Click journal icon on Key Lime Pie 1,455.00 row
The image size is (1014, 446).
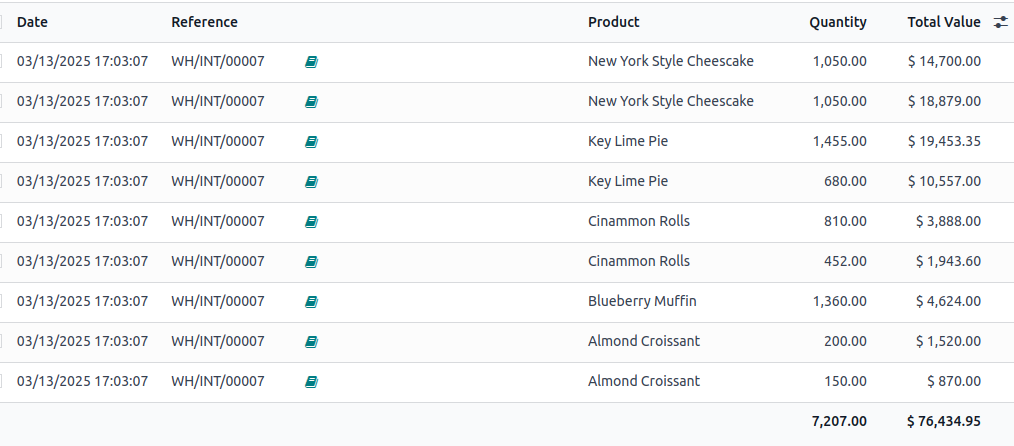pos(311,142)
